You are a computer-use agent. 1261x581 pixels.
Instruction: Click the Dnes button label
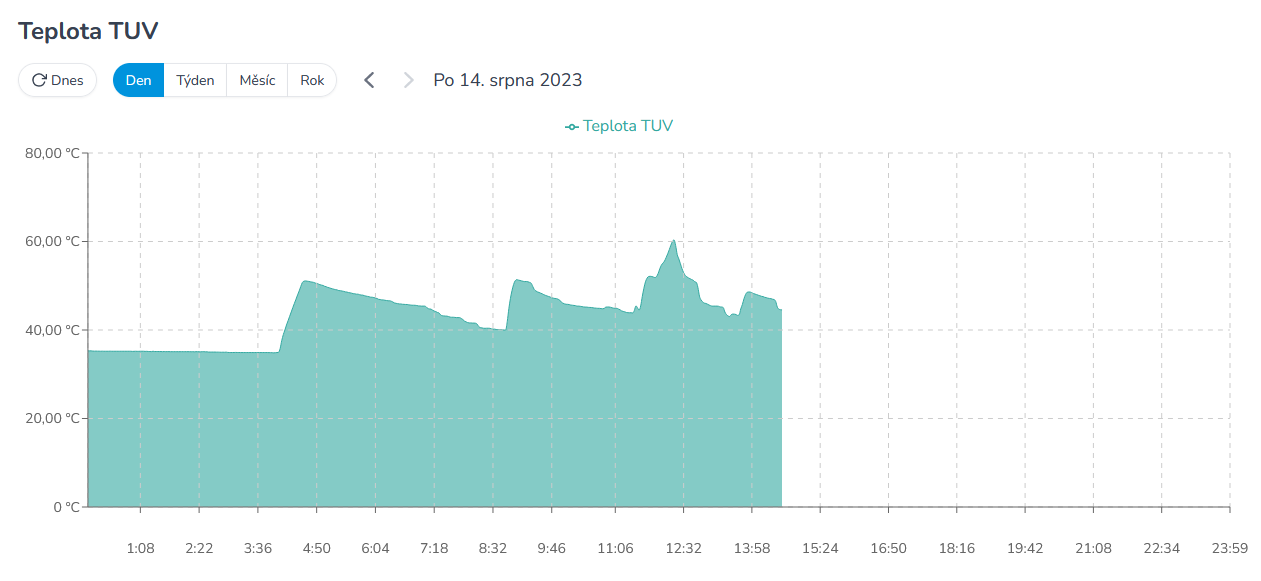pos(67,80)
